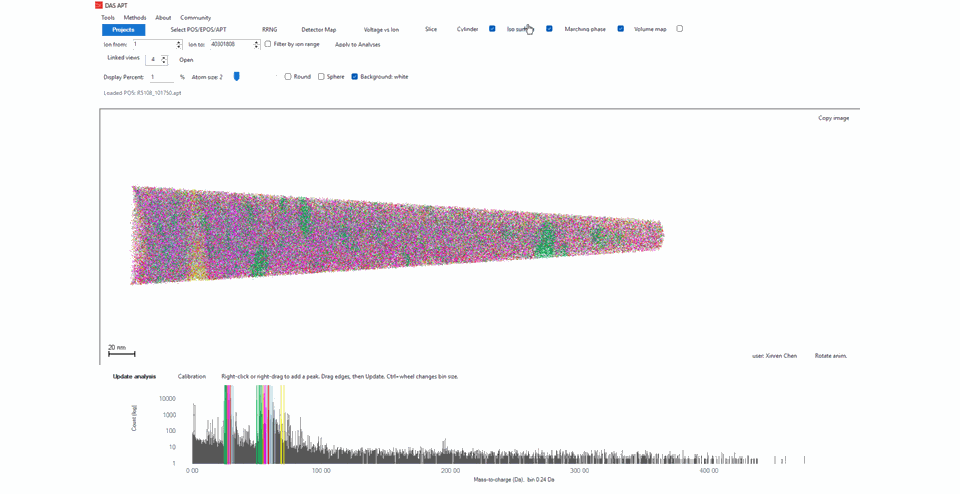Enable the Round checkbox
The width and height of the screenshot is (960, 494).
[288, 77]
